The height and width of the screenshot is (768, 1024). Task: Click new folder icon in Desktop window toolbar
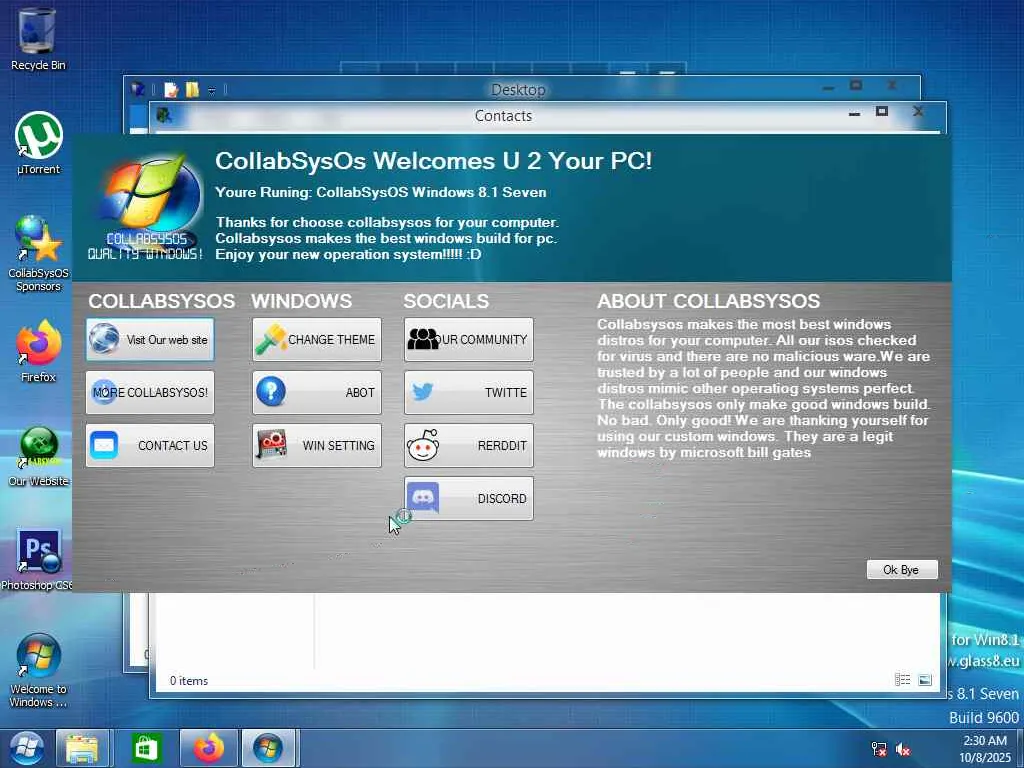pyautogui.click(x=192, y=89)
